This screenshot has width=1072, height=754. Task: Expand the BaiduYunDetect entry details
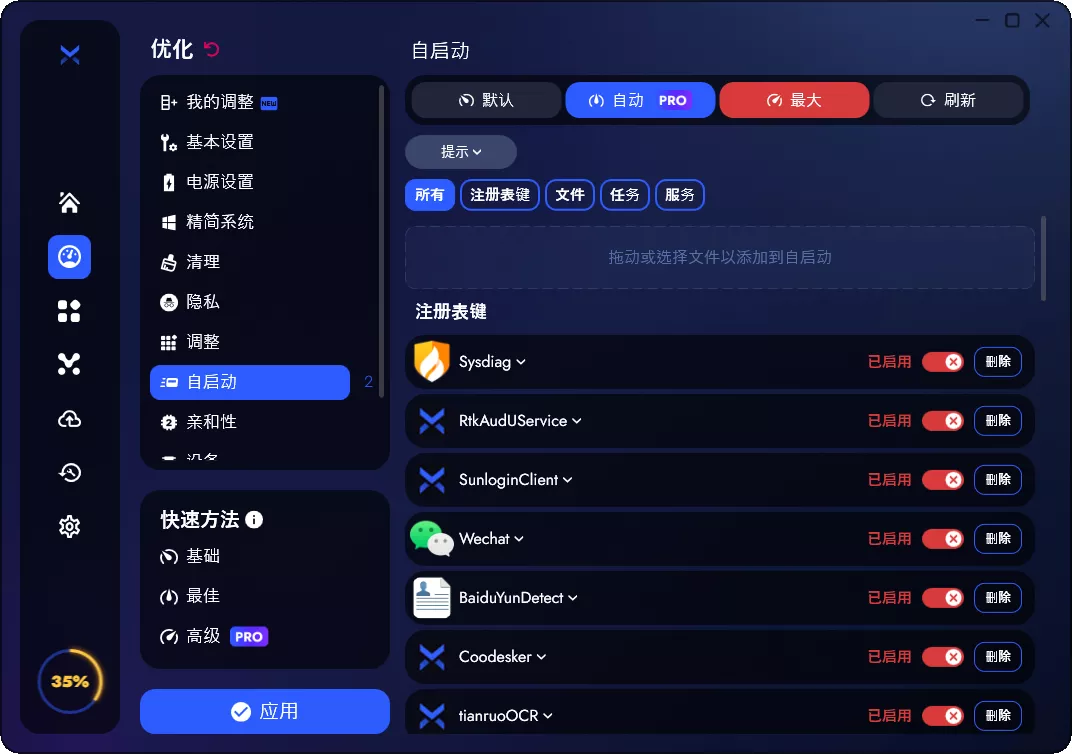click(573, 597)
